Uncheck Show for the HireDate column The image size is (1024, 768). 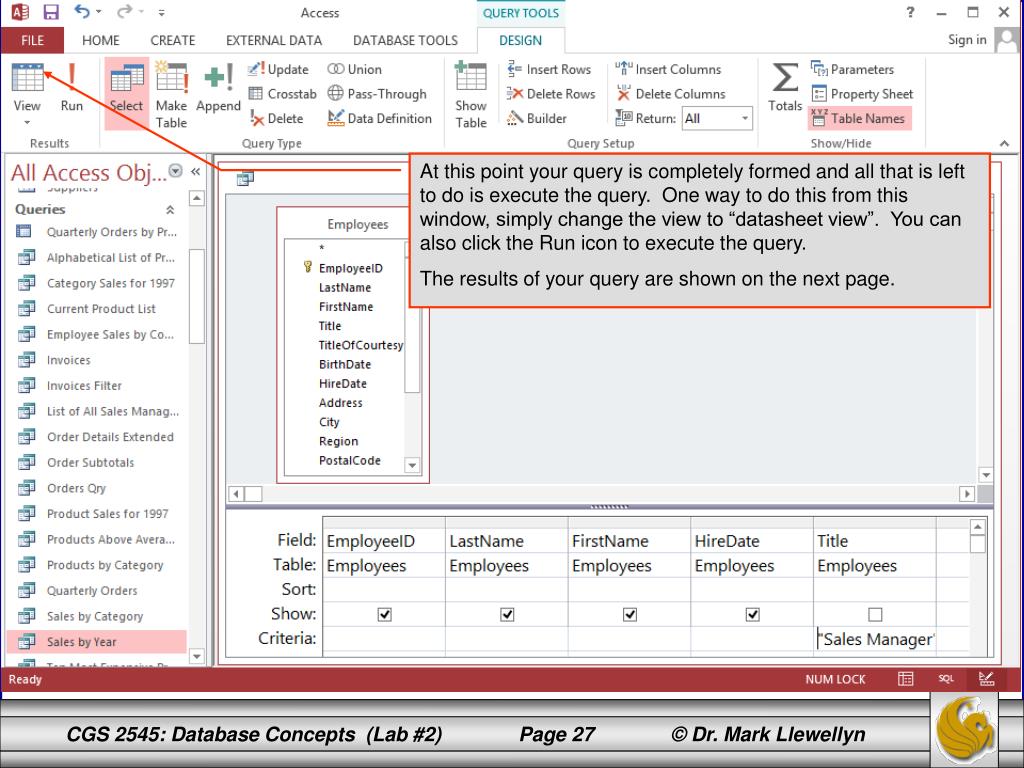pyautogui.click(x=753, y=615)
